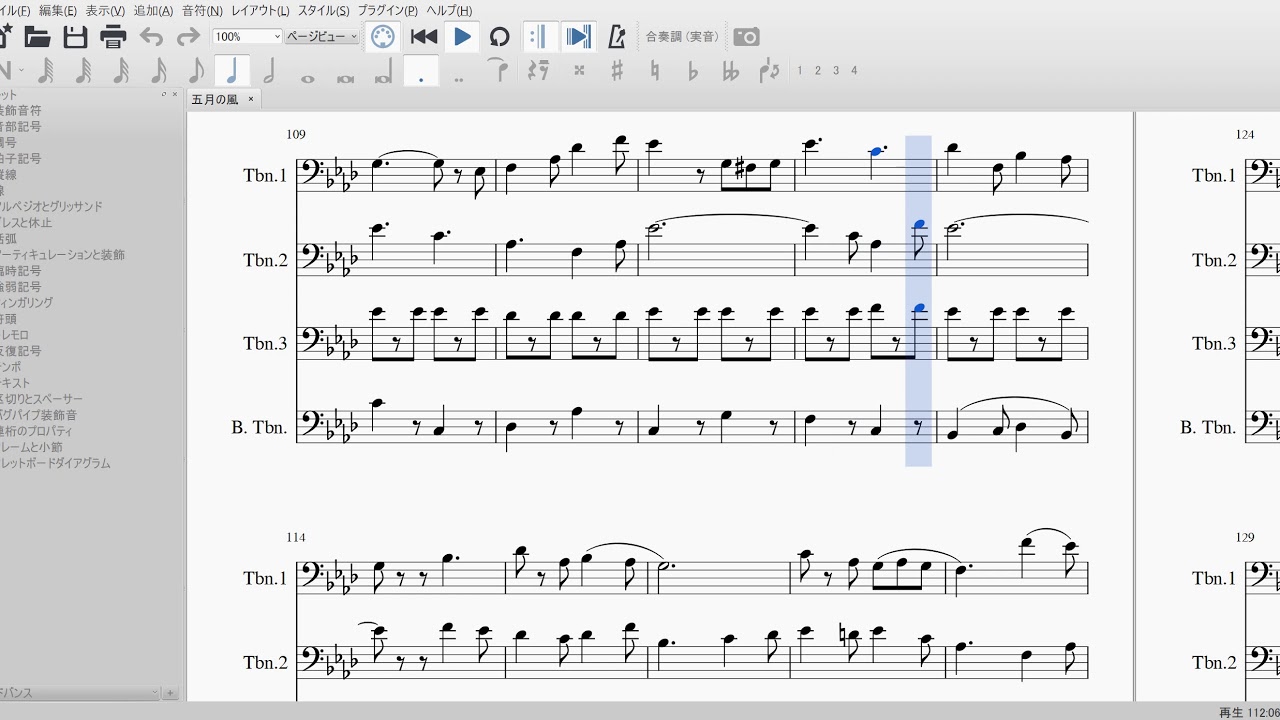Viewport: 1280px width, 720px height.
Task: Toggle the augmentation dot
Action: [x=421, y=71]
